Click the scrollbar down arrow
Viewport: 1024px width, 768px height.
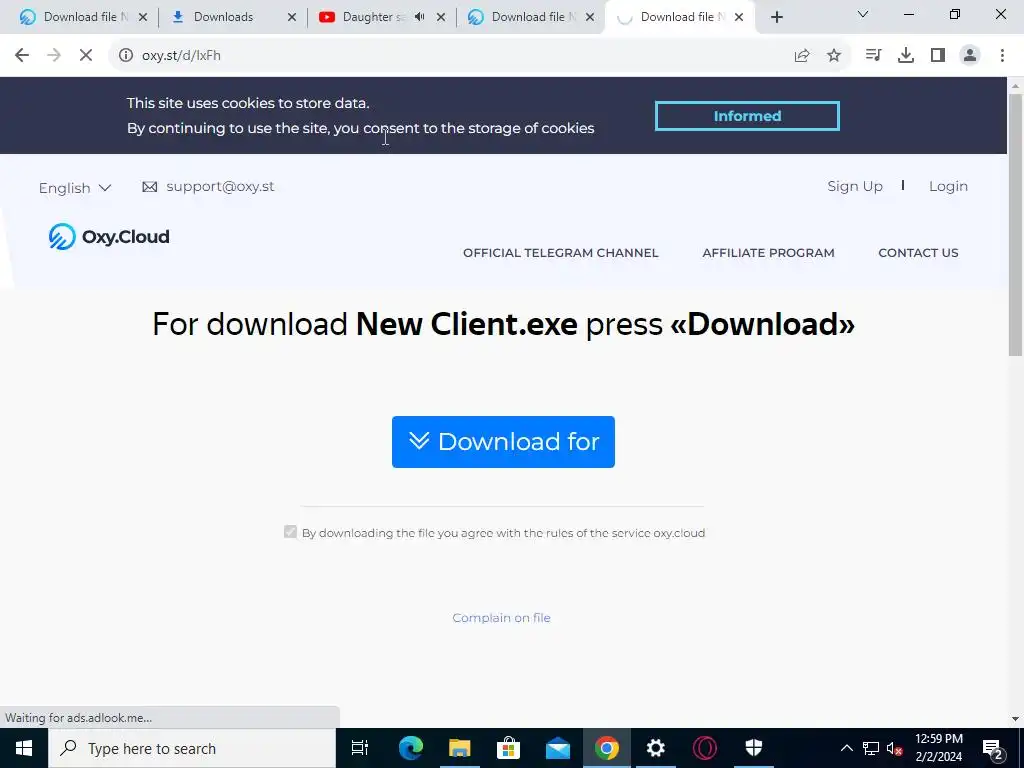point(1015,719)
